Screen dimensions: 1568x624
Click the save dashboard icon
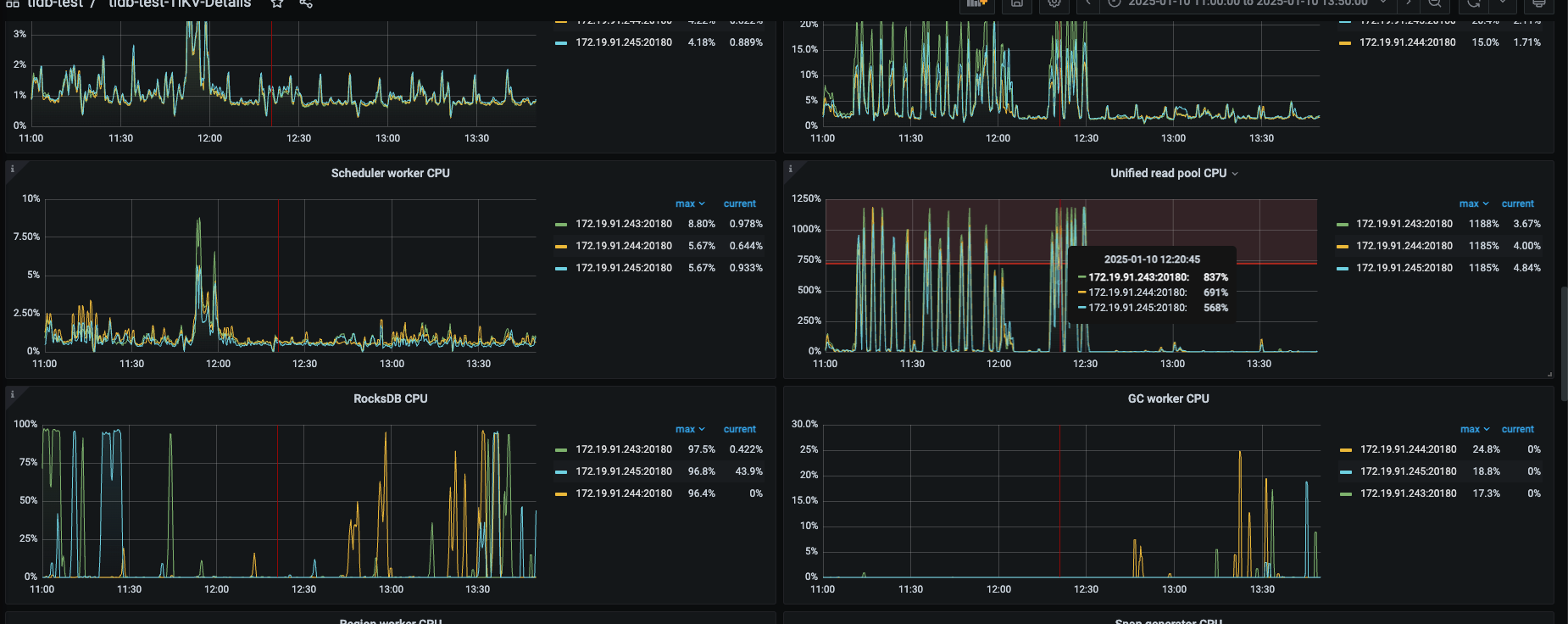point(1016,3)
